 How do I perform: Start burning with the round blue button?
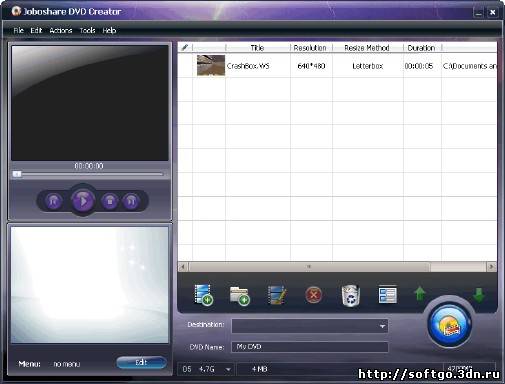point(450,324)
